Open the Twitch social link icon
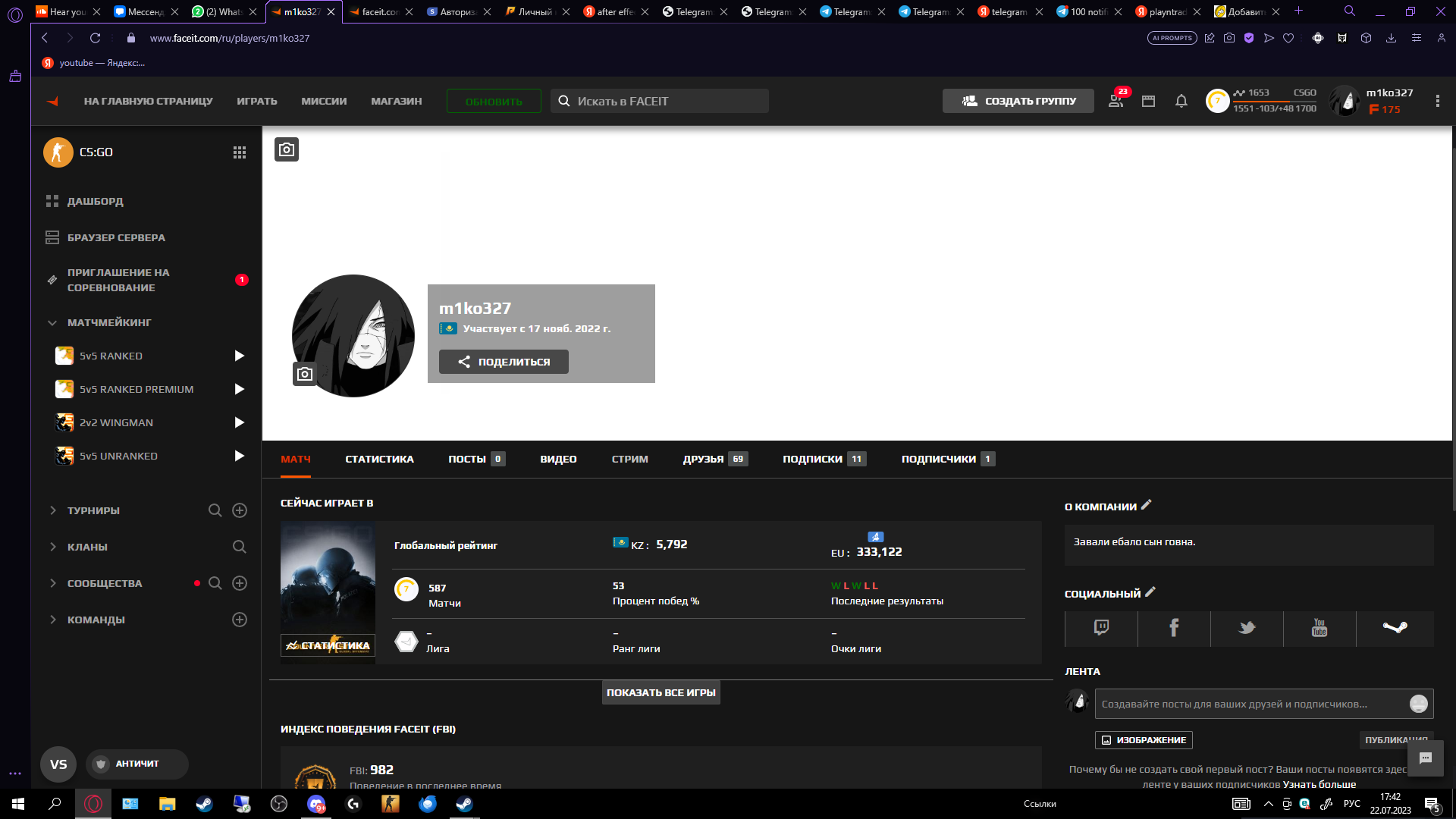Viewport: 1456px width, 819px height. 1101,629
